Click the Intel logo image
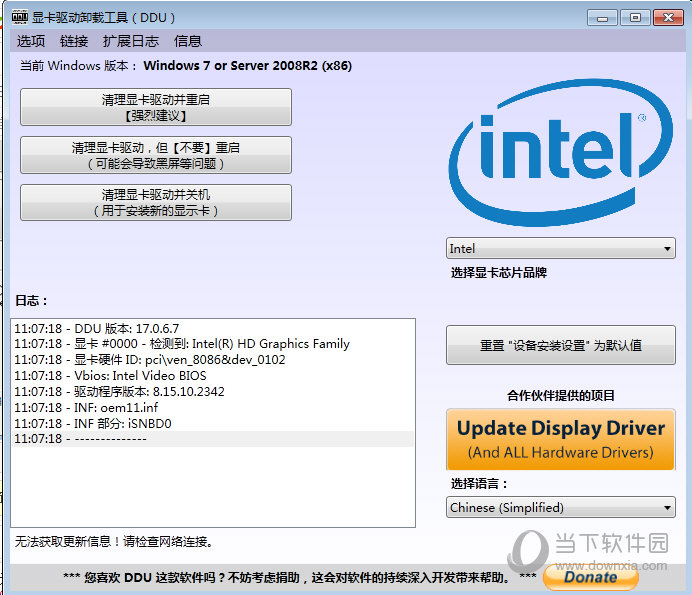 click(x=561, y=152)
